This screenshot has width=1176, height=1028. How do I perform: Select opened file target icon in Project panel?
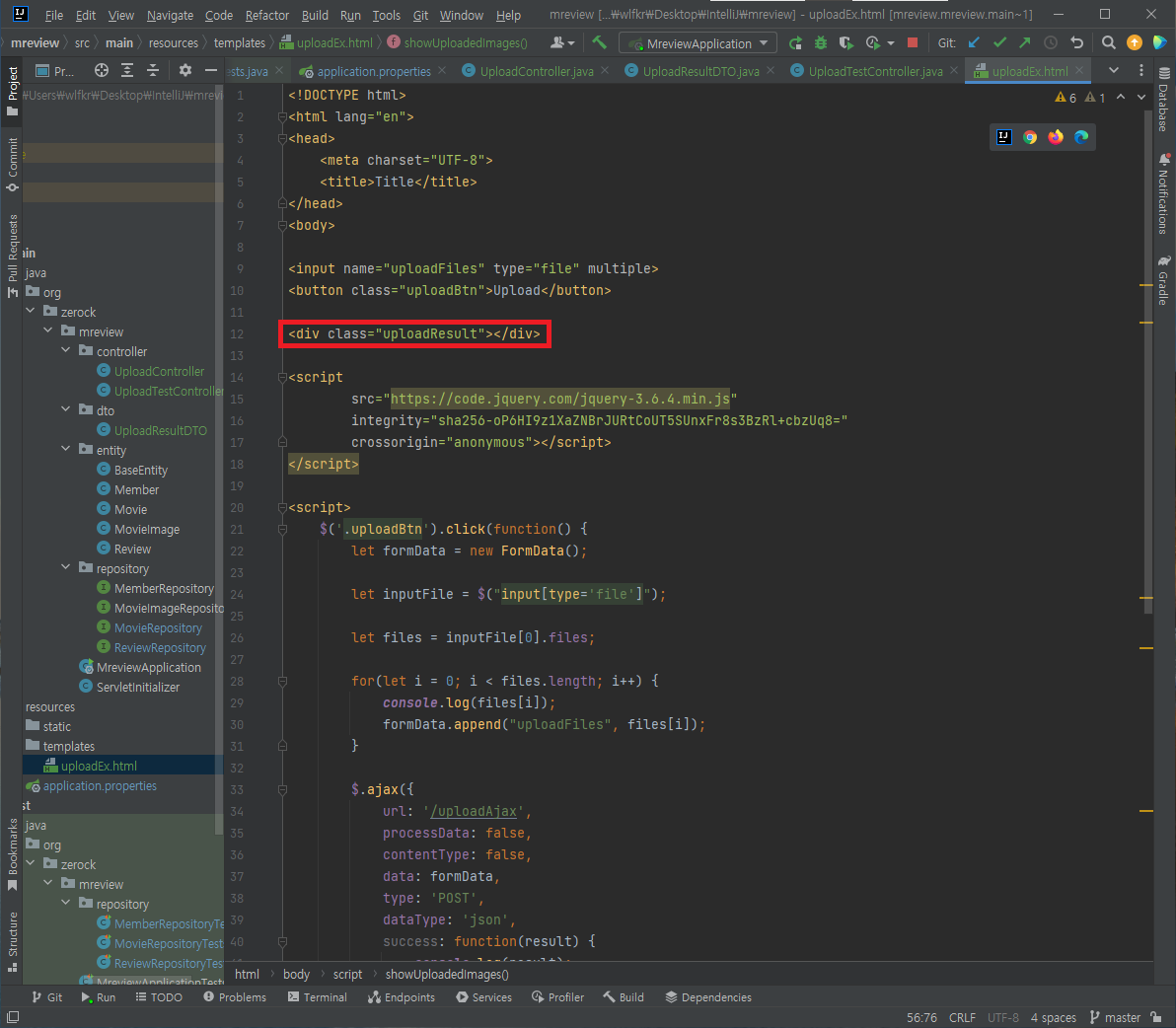coord(102,70)
